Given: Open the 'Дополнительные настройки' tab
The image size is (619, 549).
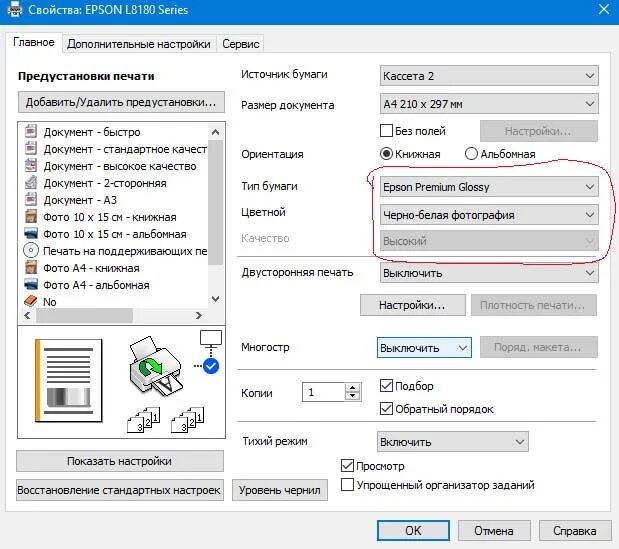Looking at the screenshot, I should coord(139,44).
